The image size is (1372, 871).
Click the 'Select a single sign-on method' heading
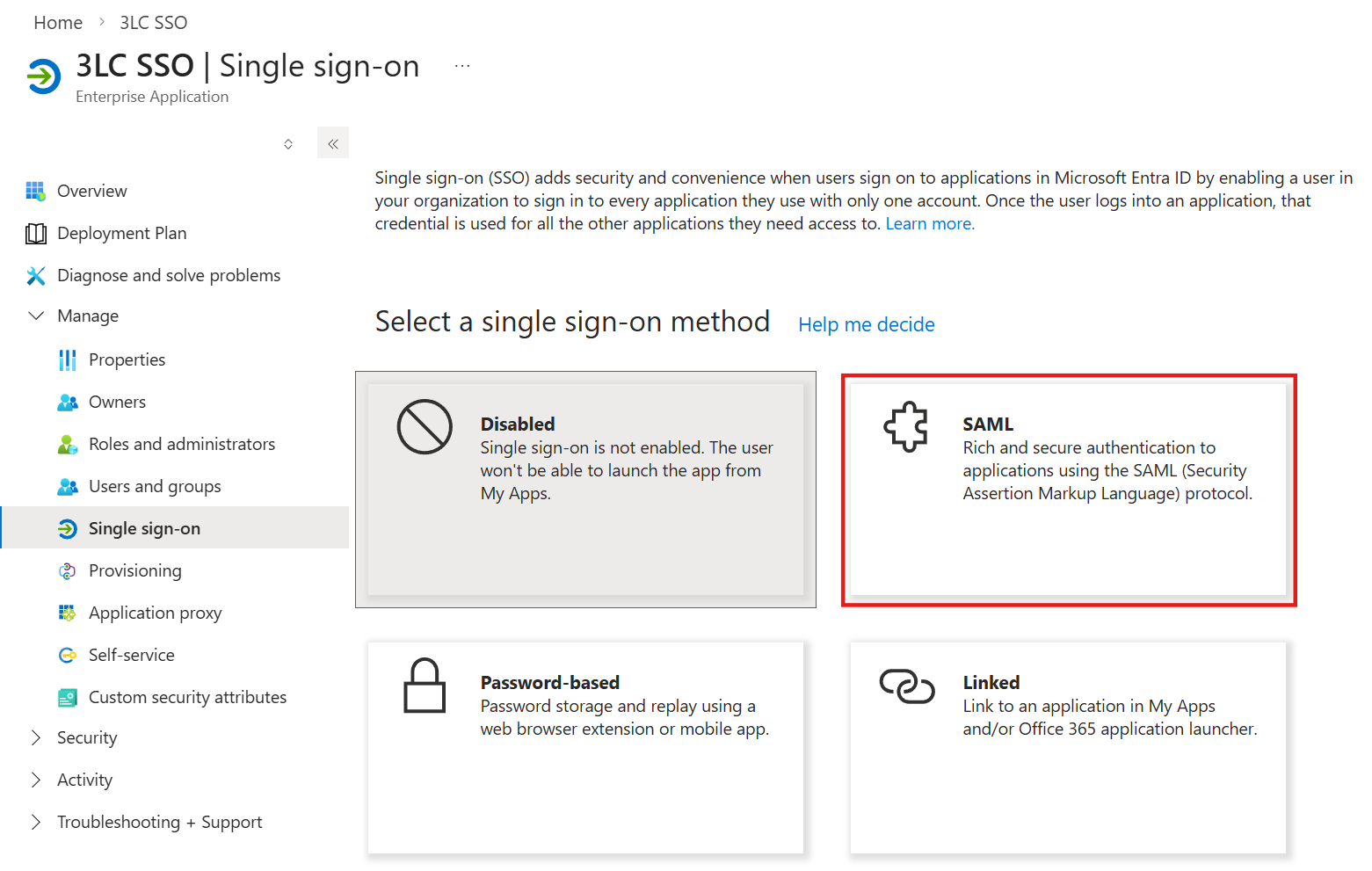pos(572,322)
